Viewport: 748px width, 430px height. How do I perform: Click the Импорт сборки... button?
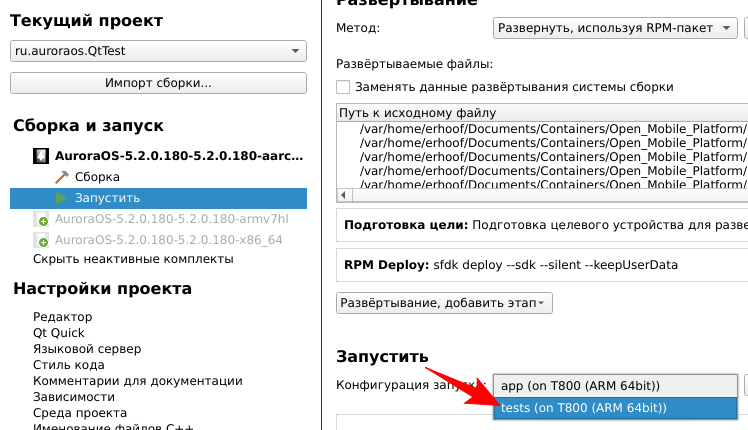158,83
